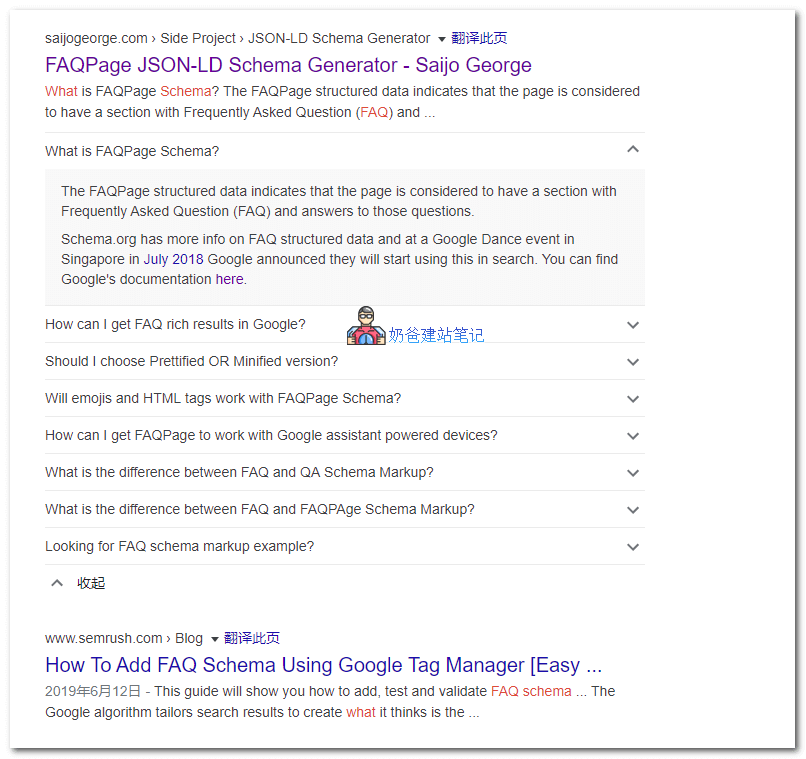Follow the 'here' documentation link
Viewport: 806px width, 759px height.
point(229,279)
